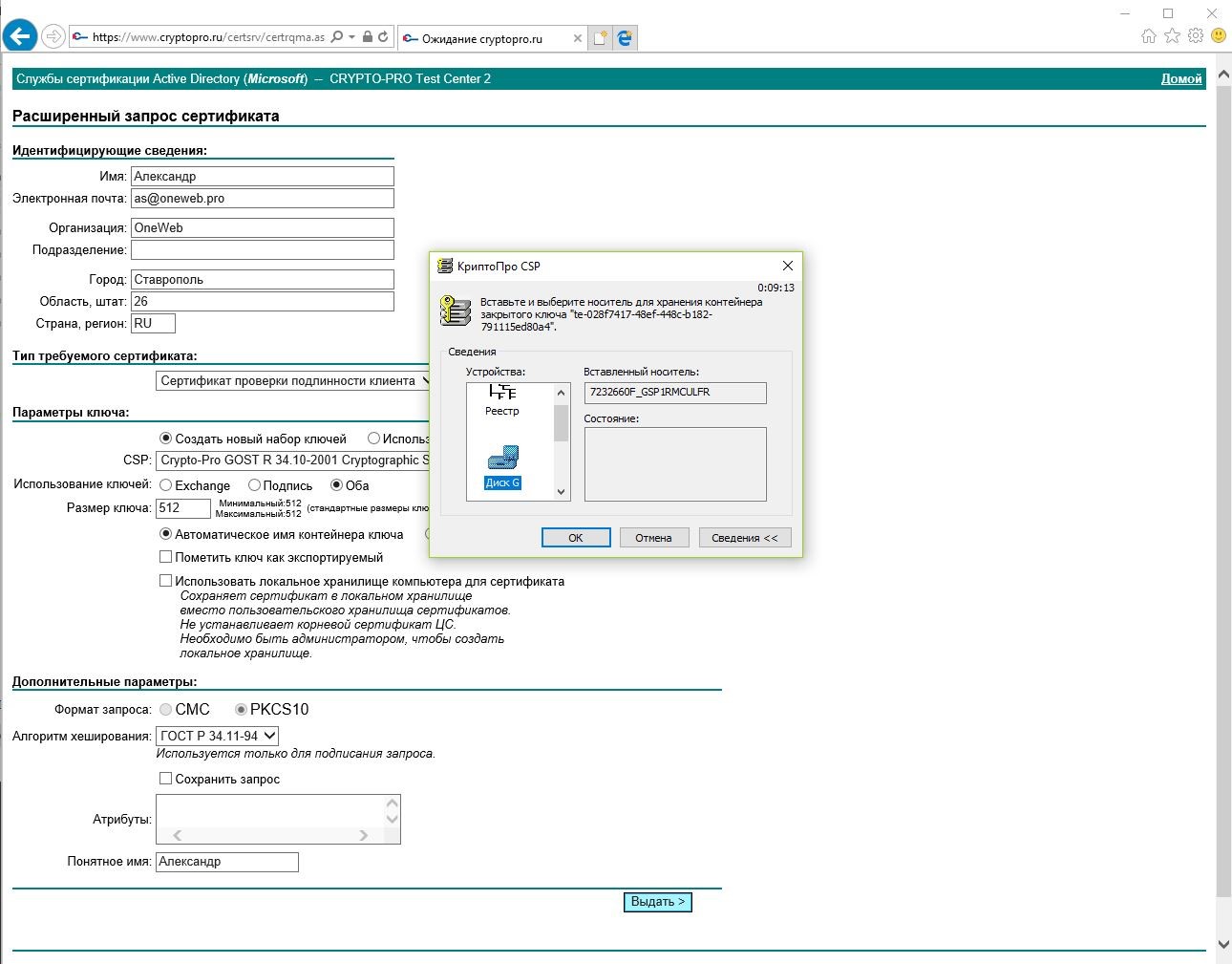Click the devices list scroll up arrow
This screenshot has height=964, width=1232.
(x=561, y=393)
